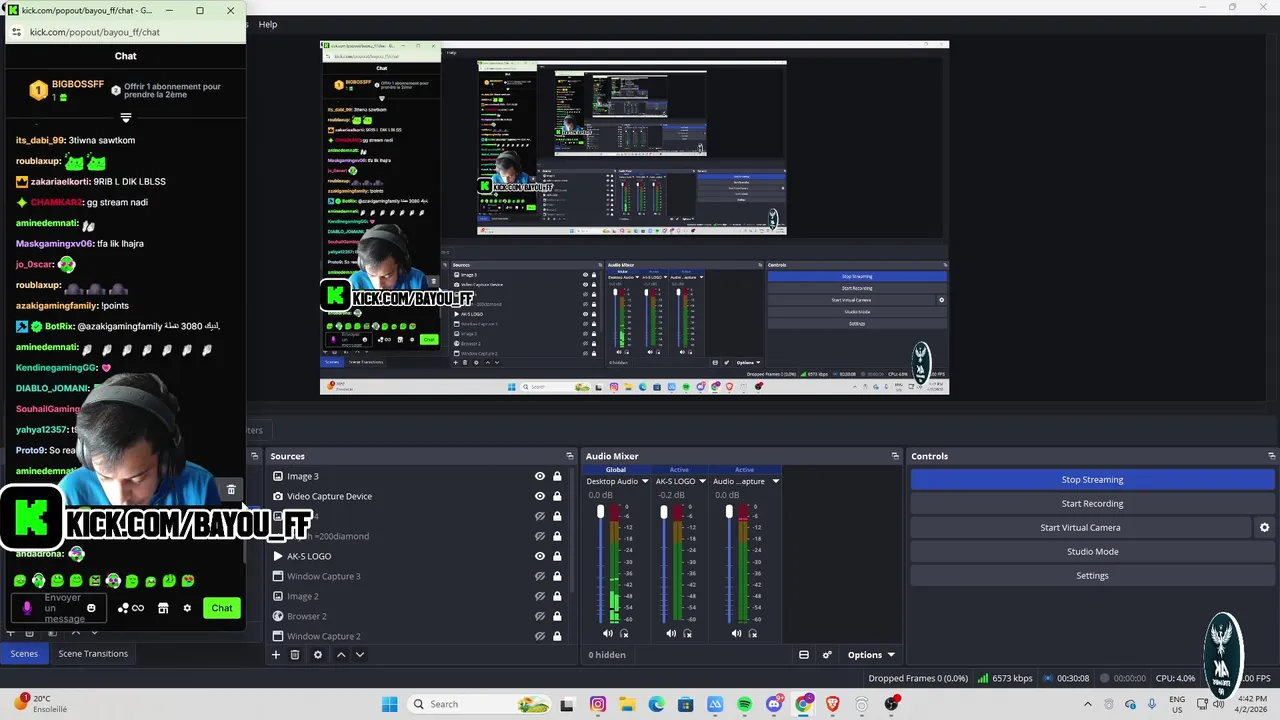
Task: Show Window Capture 3 source eye icon
Action: [540, 576]
